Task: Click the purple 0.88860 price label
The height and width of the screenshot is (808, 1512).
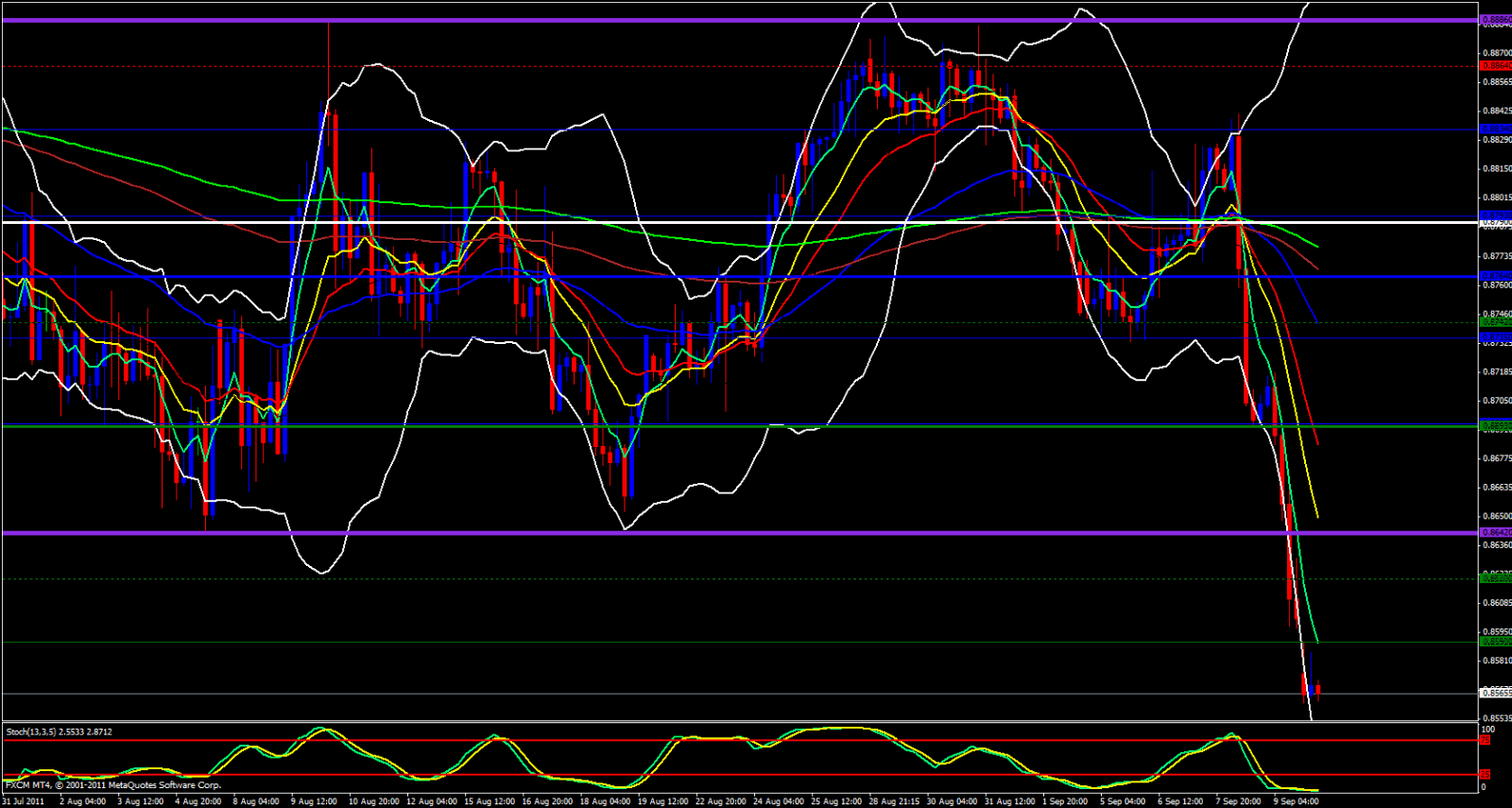Action: 1495,20
